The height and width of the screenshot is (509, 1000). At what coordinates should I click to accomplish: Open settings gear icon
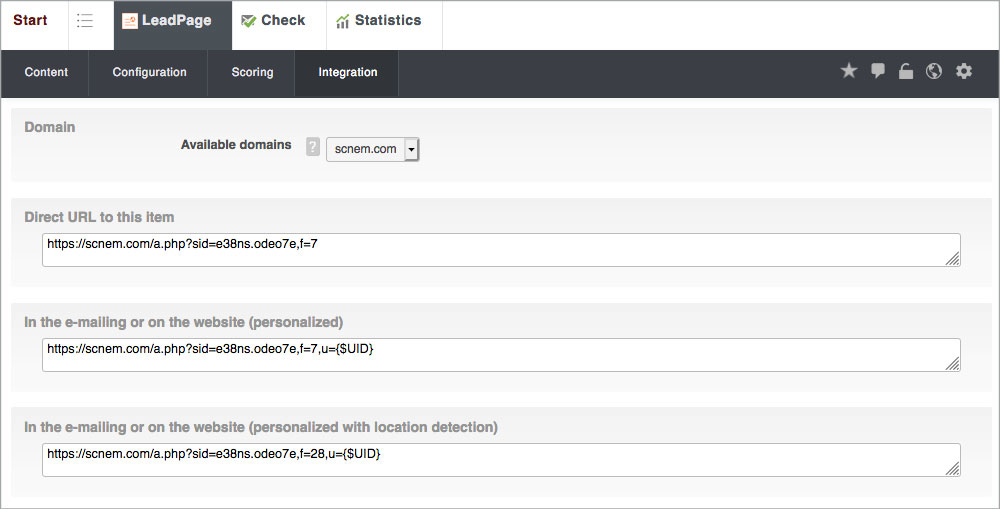pyautogui.click(x=964, y=71)
